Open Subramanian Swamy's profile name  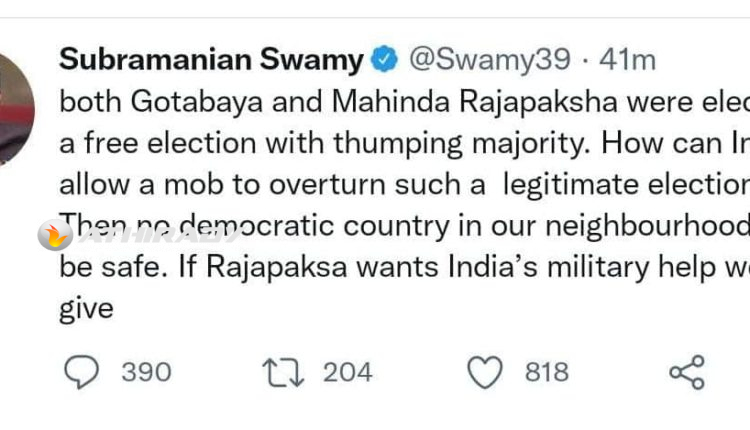(x=211, y=60)
